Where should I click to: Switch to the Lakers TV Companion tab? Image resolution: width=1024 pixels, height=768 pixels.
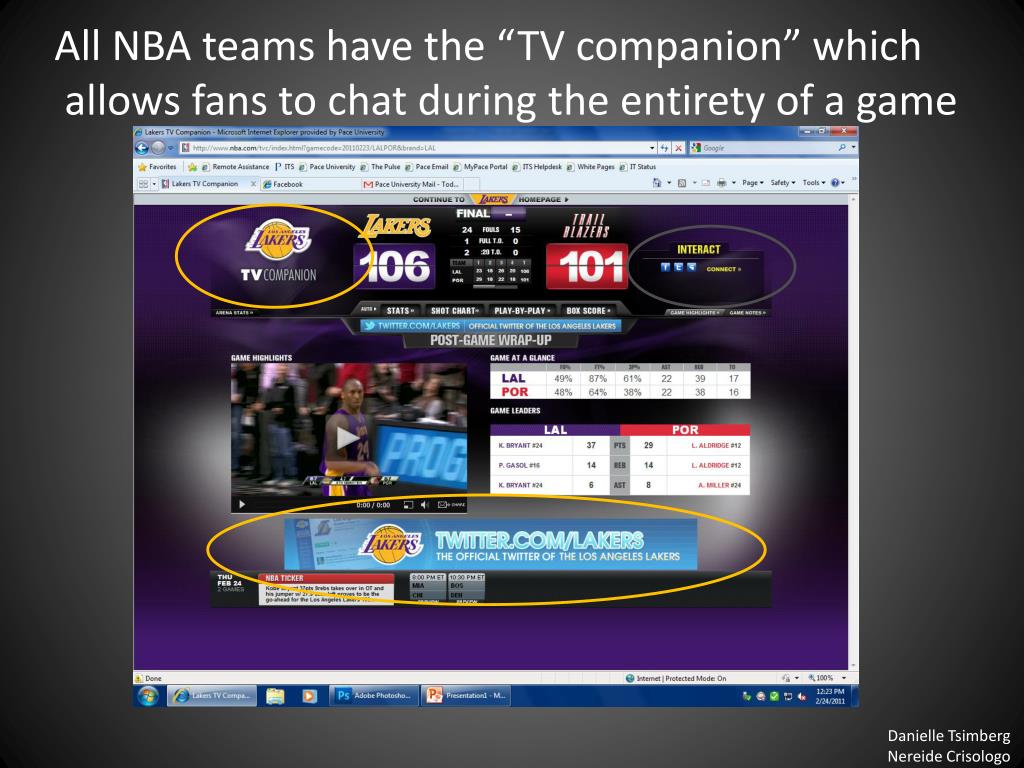pos(204,184)
